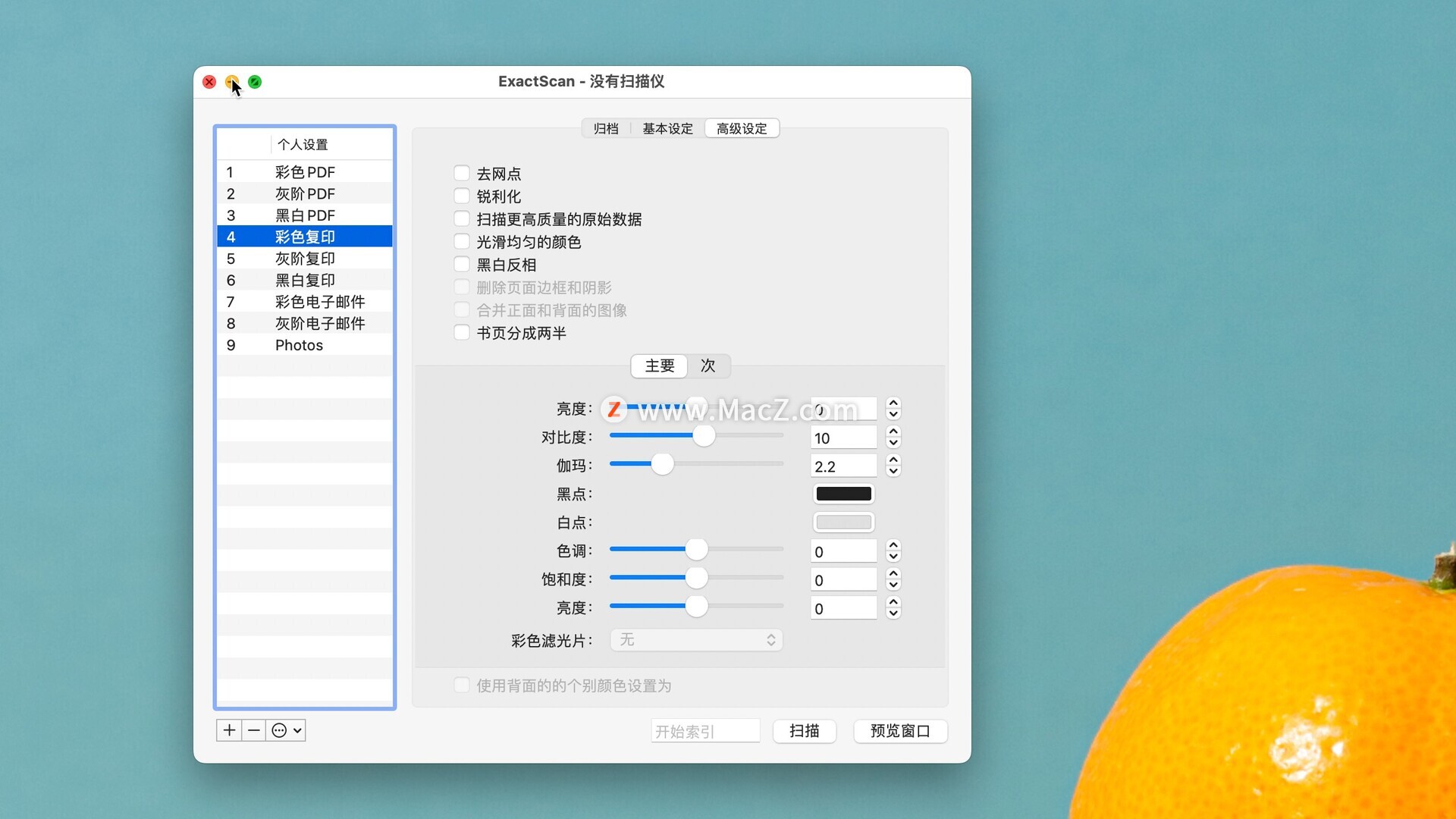Zoom the ExactScan window with green button
The width and height of the screenshot is (1456, 819).
(x=255, y=82)
